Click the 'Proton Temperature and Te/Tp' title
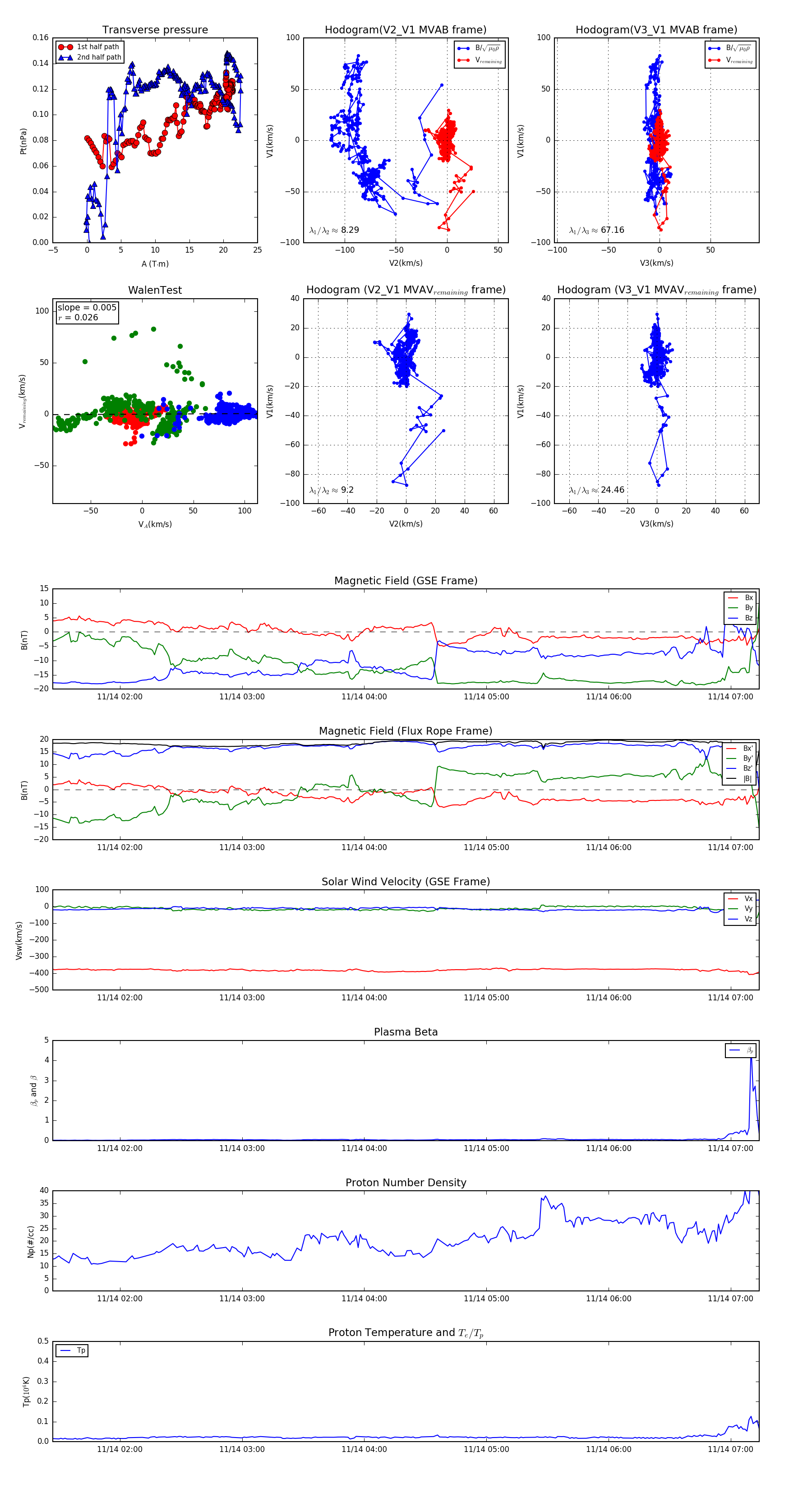The height and width of the screenshot is (1489, 812). (x=406, y=1333)
